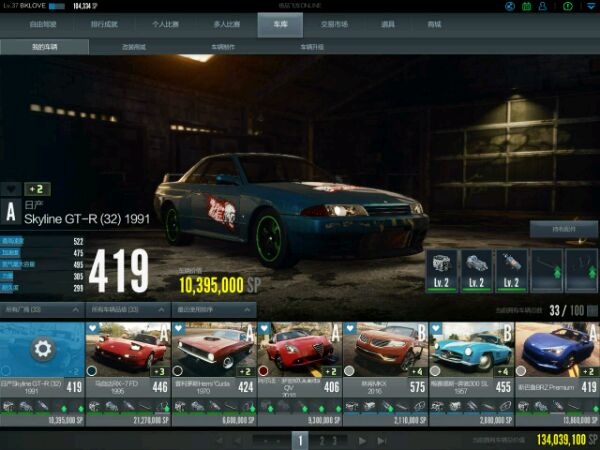The width and height of the screenshot is (600, 450).
Task: Toggle favorite heart on 300 SL card
Action: [436, 328]
